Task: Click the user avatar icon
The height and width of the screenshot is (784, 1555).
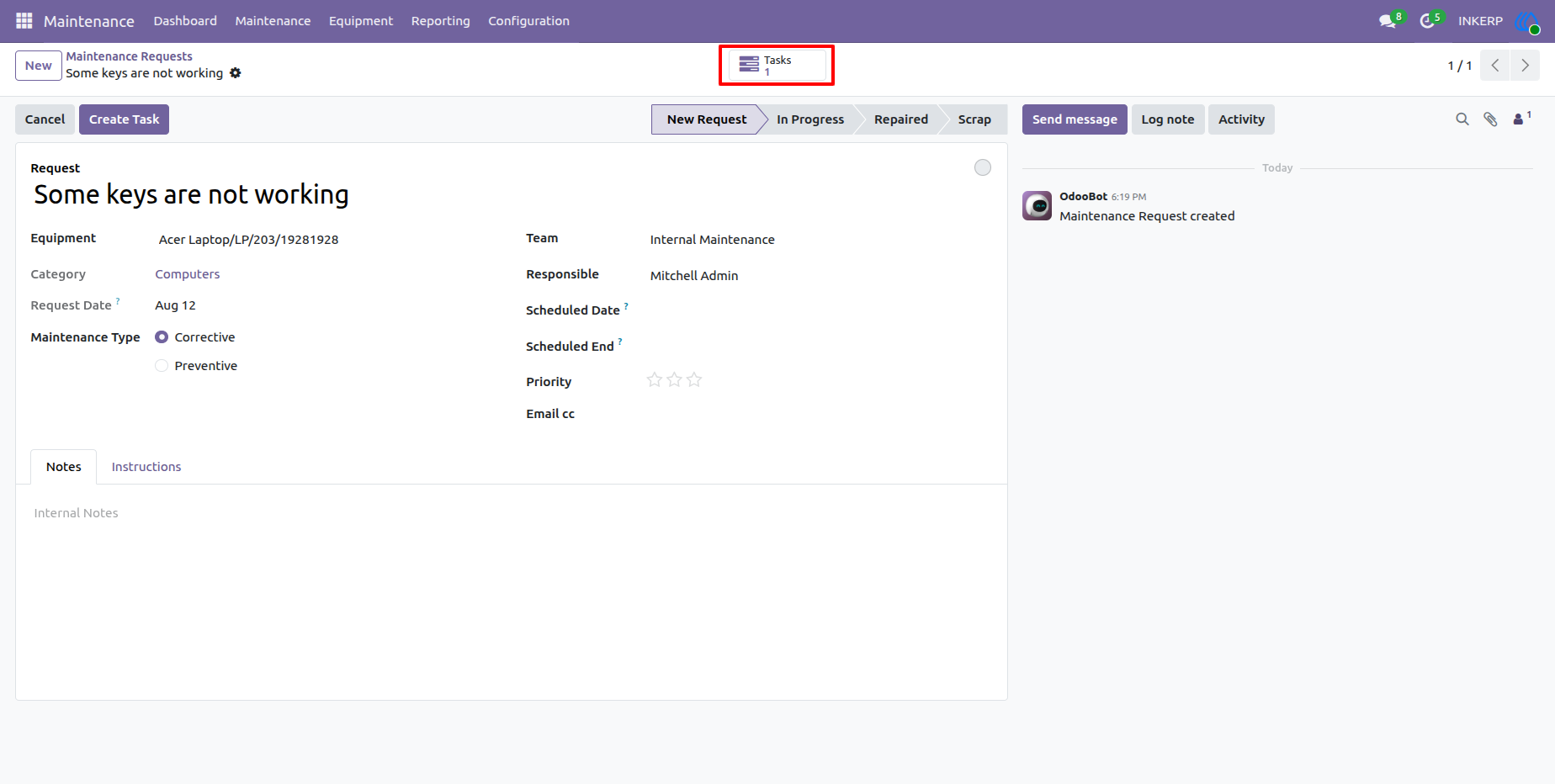Action: click(1526, 21)
